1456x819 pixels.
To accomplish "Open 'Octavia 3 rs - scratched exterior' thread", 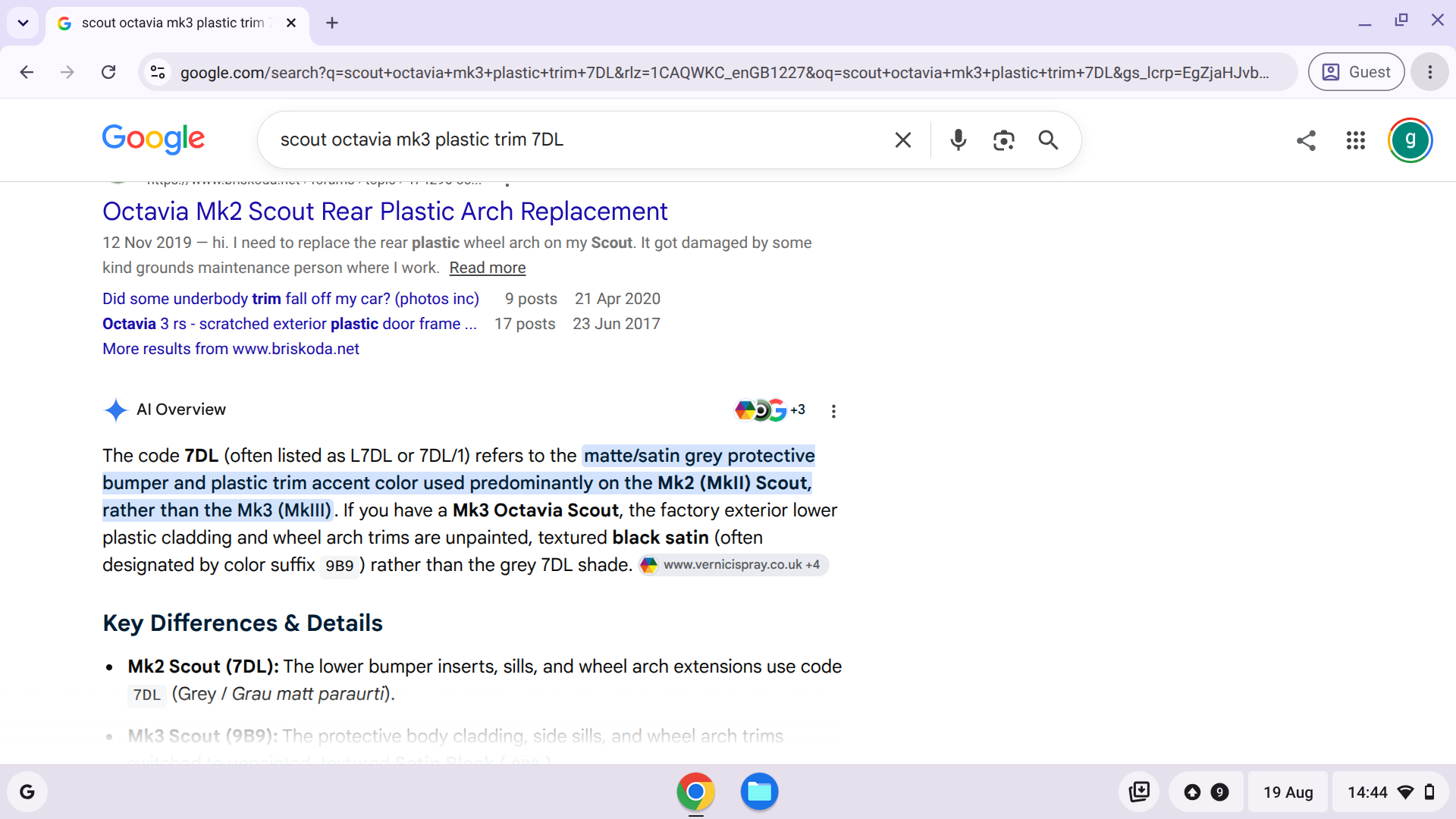I will tap(290, 324).
